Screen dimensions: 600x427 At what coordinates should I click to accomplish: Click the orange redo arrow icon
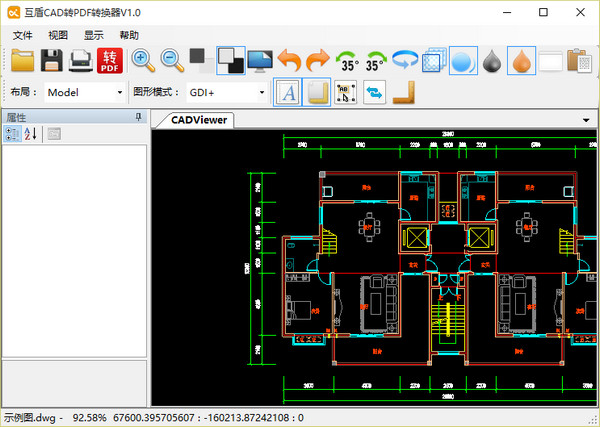(x=318, y=61)
